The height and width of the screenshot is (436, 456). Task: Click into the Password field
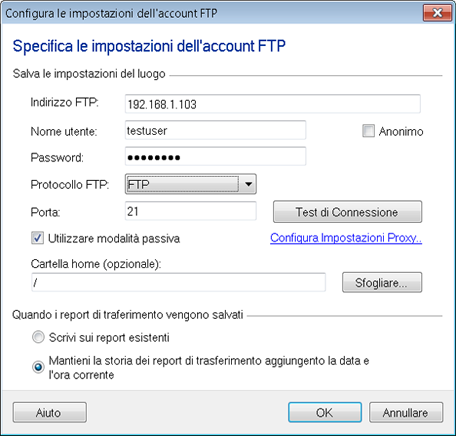point(215,157)
